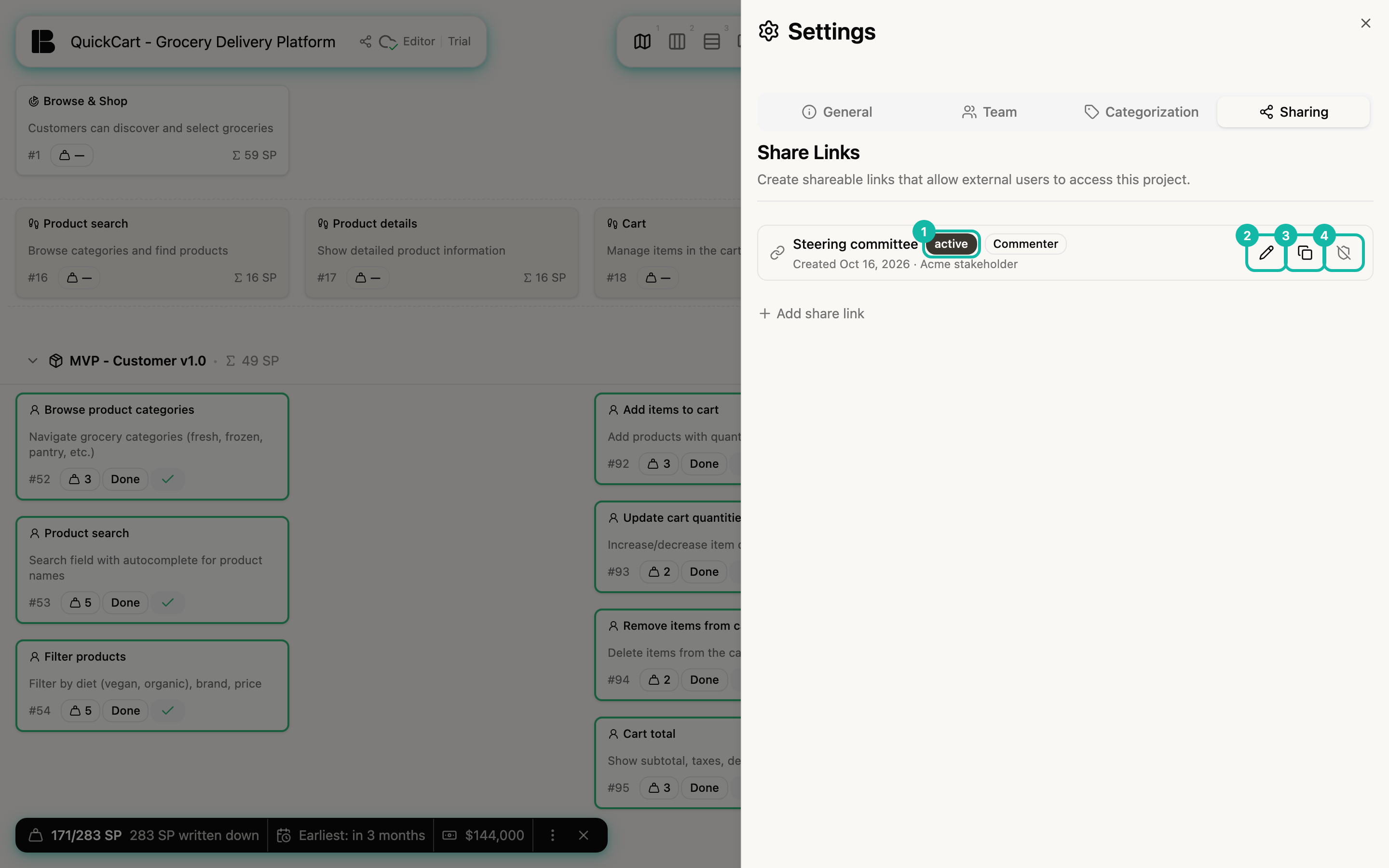
Task: Open Done status on Add items to cart
Action: pos(704,463)
